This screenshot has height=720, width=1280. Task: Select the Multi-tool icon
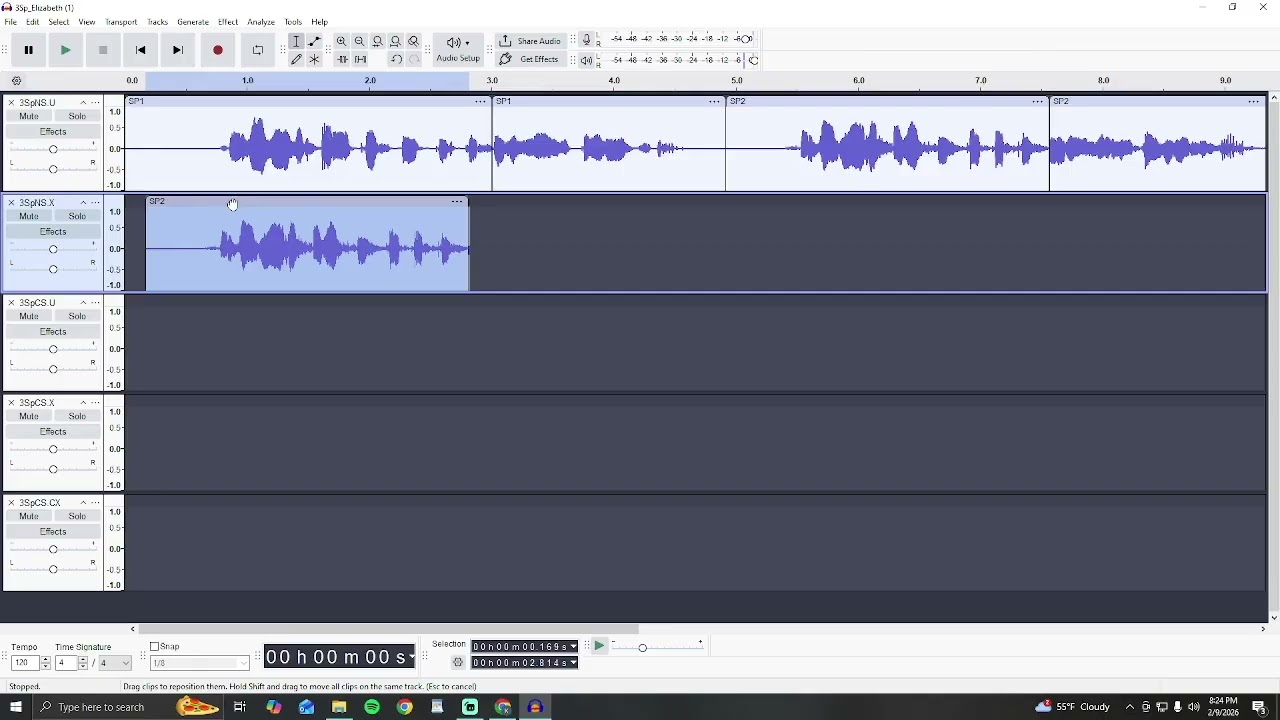coord(315,60)
